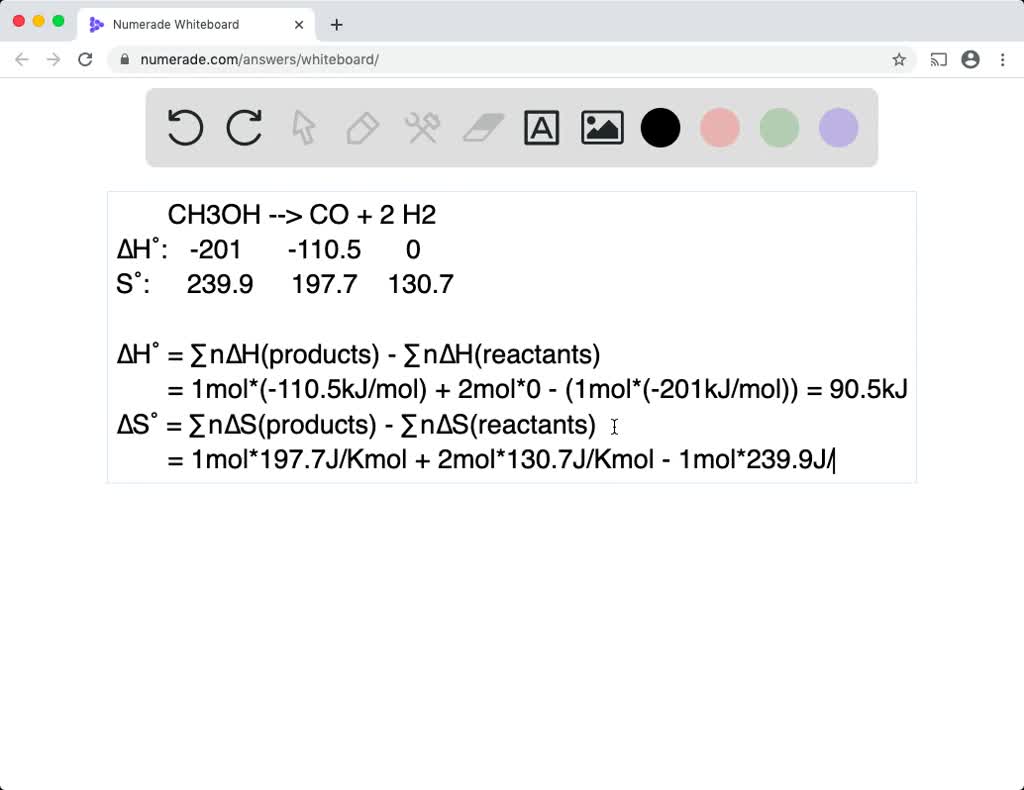Open Chrome's three-dot menu
This screenshot has height=790, width=1024.
(1003, 59)
